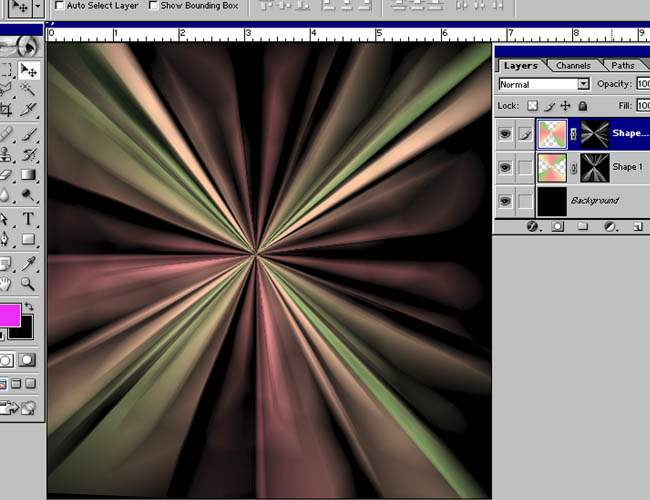Switch to Standard editing mode
Image resolution: width=650 pixels, height=500 pixels.
[6, 360]
